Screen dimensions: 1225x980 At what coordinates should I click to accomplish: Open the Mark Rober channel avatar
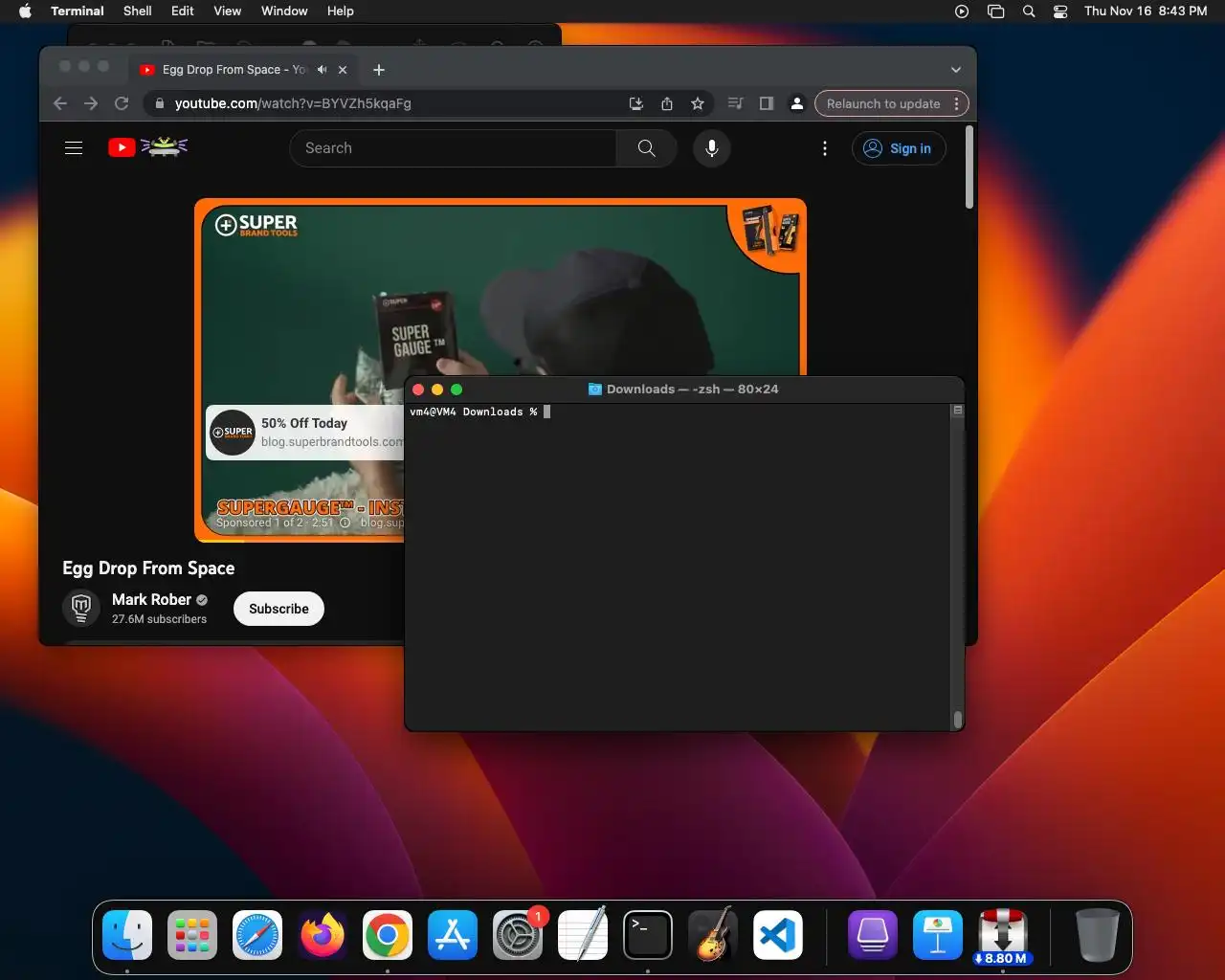81,608
